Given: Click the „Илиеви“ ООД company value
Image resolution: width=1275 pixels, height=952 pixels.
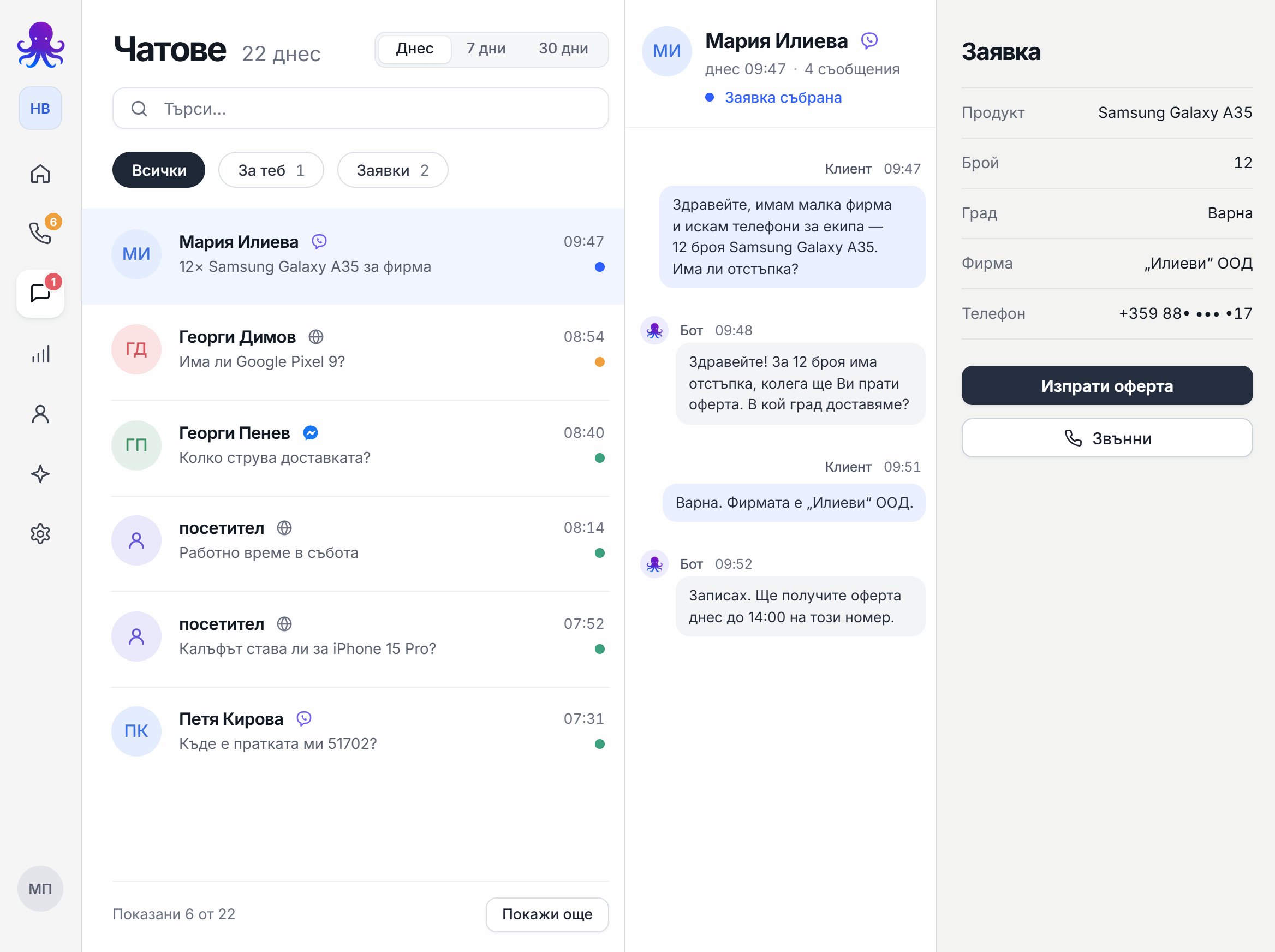Looking at the screenshot, I should (1199, 263).
